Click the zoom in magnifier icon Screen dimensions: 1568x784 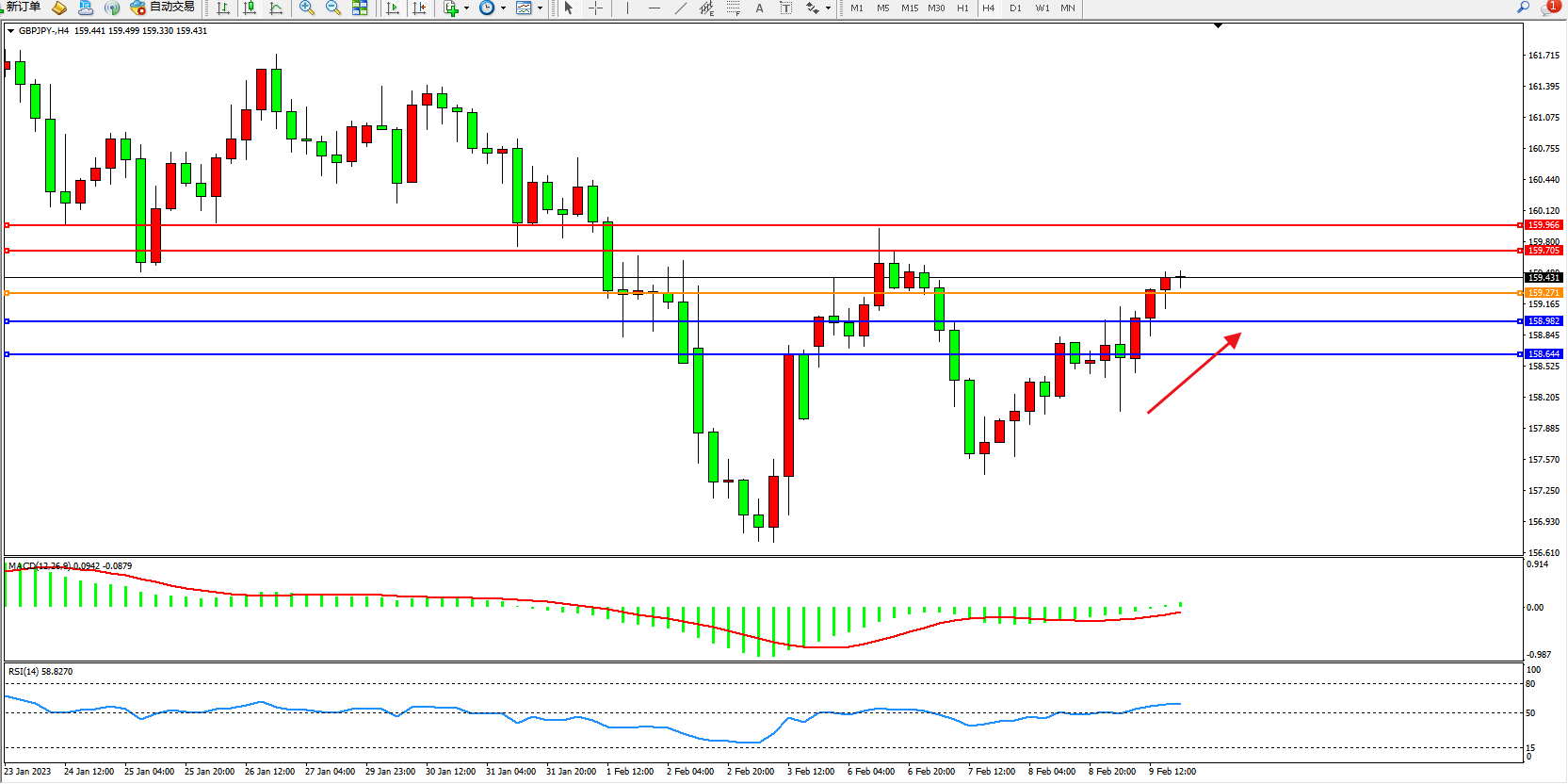tap(306, 8)
